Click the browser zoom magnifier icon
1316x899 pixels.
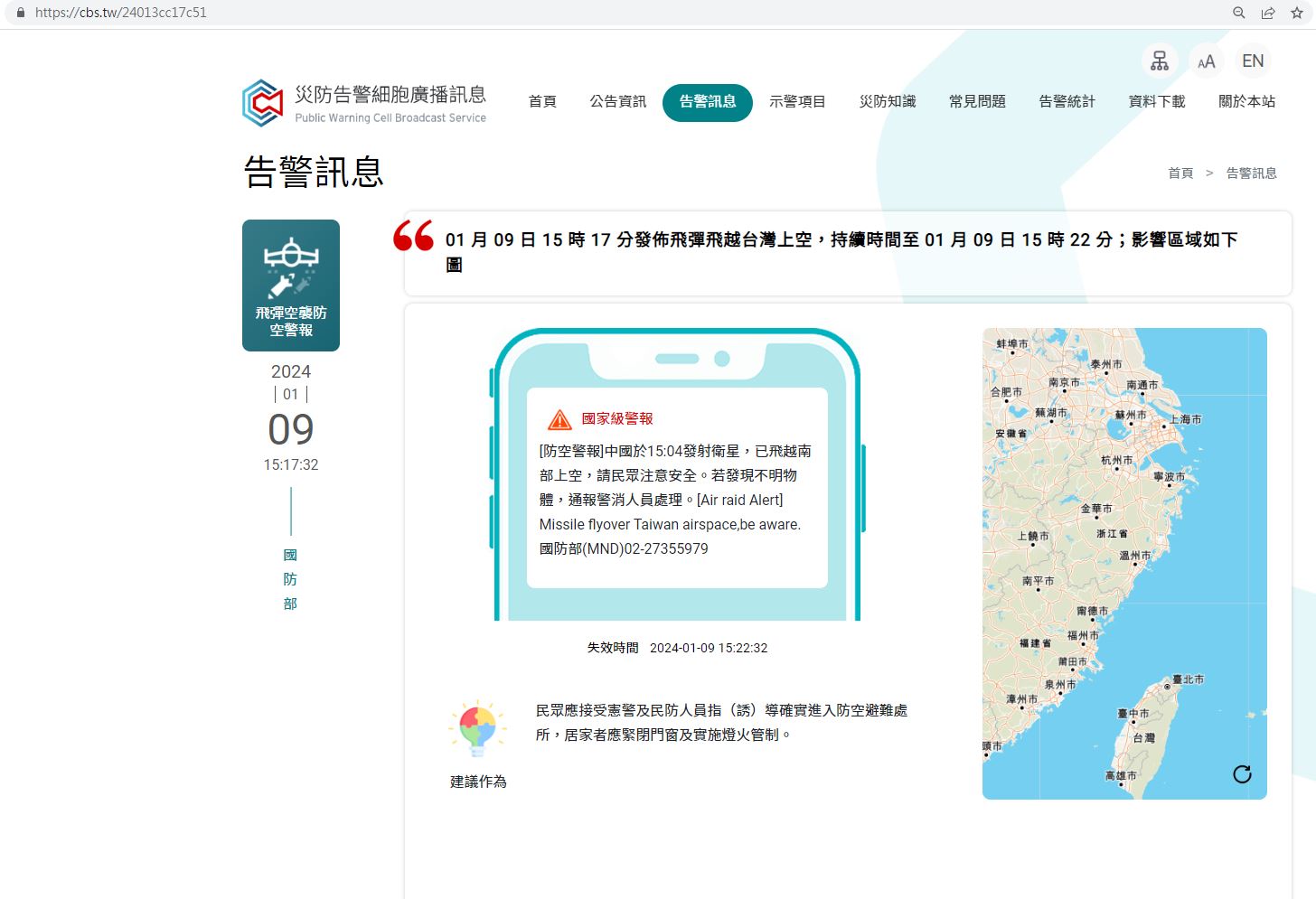1239,13
